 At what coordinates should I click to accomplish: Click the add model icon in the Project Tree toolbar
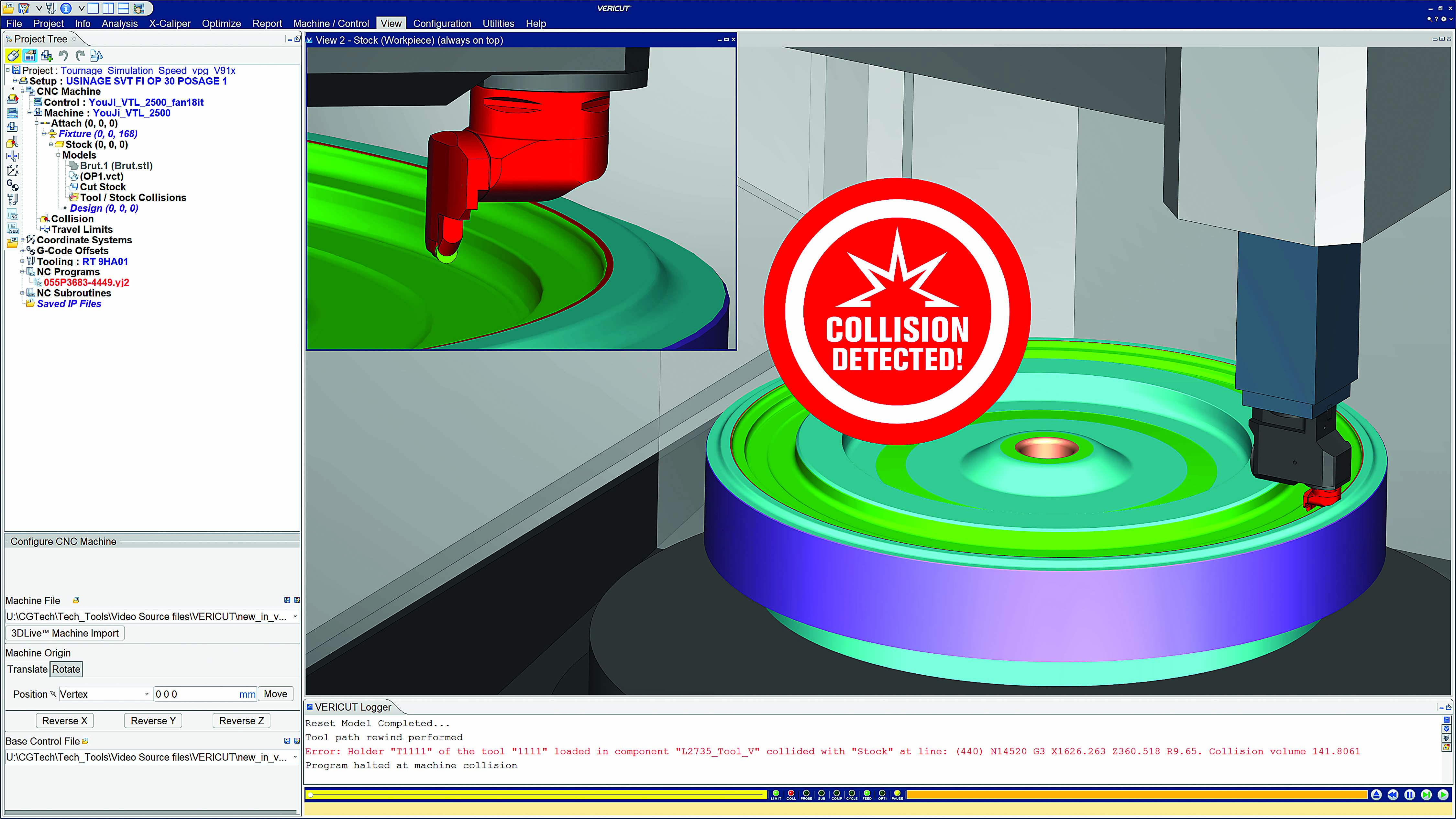pyautogui.click(x=46, y=55)
